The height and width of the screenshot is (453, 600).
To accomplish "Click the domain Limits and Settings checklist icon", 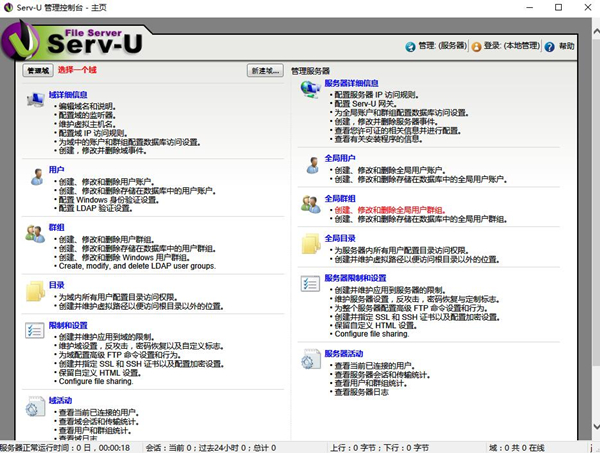I will (35, 331).
